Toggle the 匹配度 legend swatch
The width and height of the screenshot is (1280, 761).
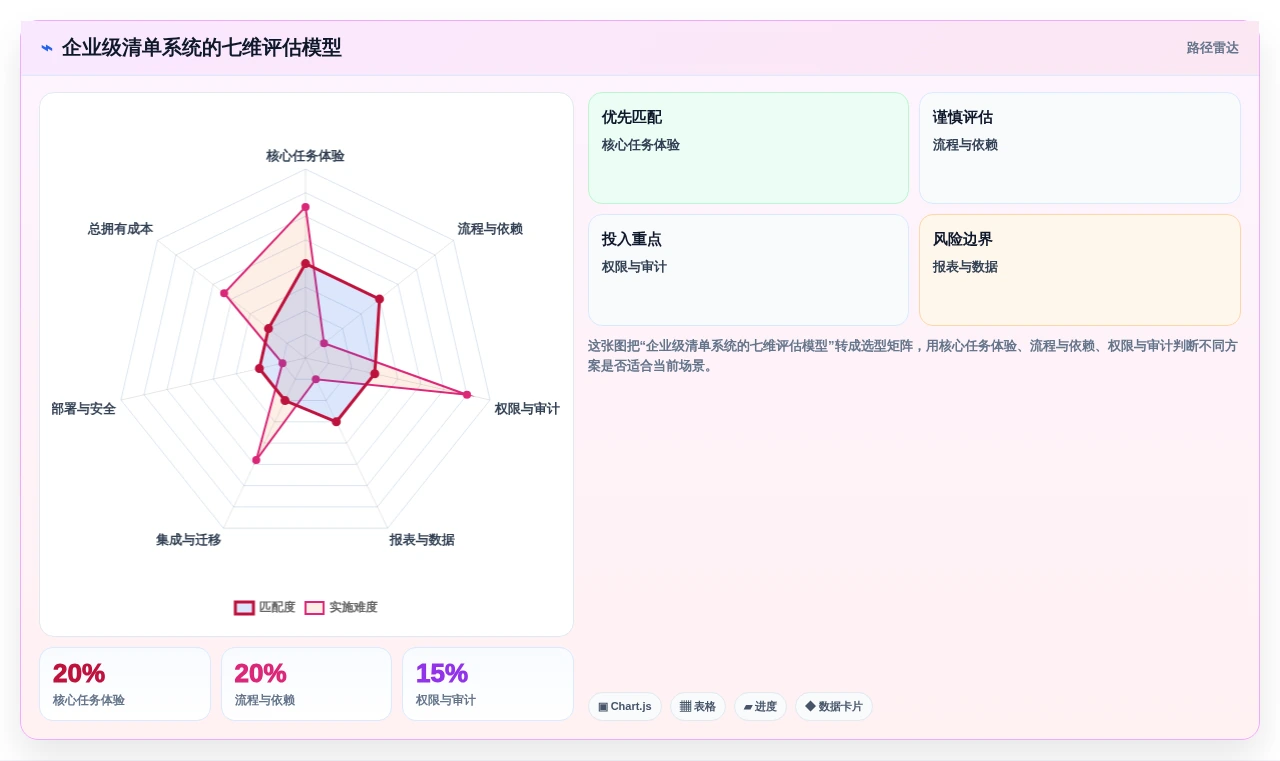[x=244, y=607]
